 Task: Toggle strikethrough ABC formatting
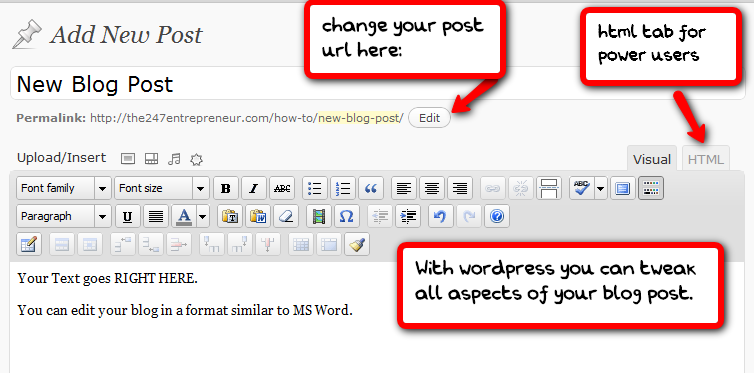282,188
